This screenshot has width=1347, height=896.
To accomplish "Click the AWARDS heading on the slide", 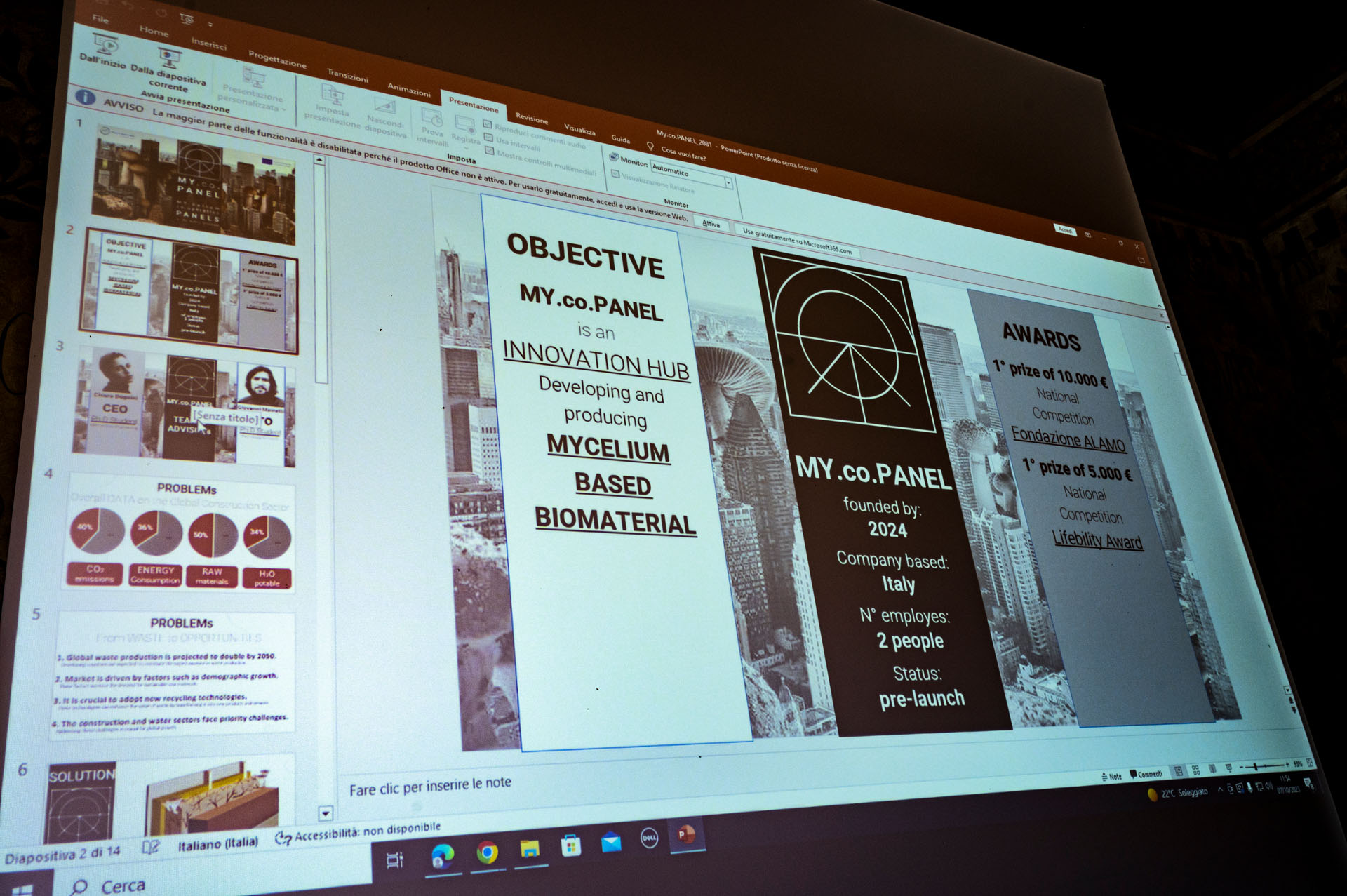I will click(1041, 335).
